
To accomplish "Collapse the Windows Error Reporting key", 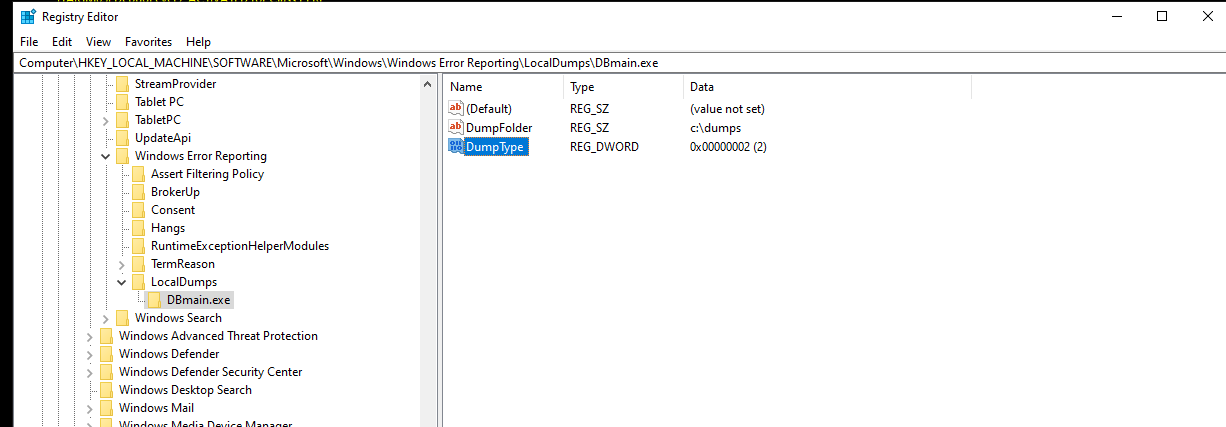I will [106, 156].
